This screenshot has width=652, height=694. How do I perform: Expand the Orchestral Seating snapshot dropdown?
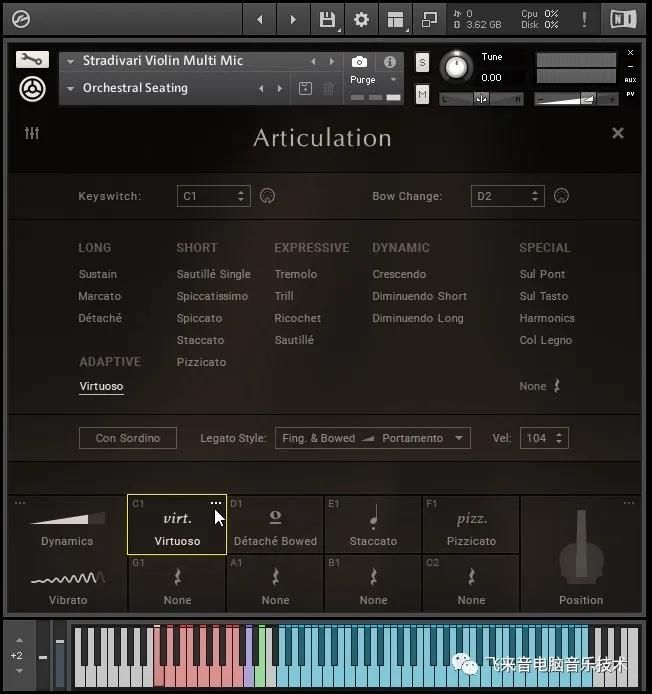click(x=70, y=89)
